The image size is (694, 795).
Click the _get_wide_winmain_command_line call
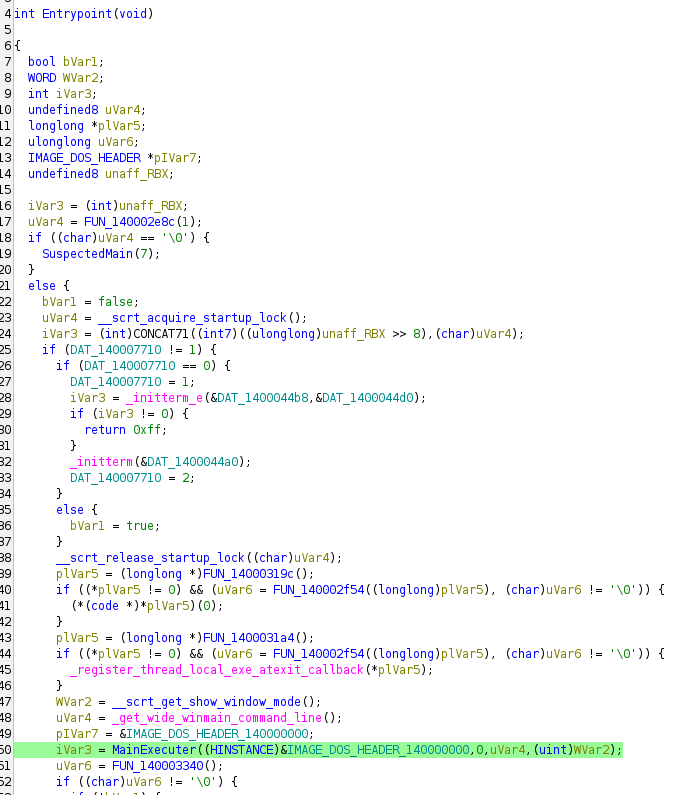189,717
